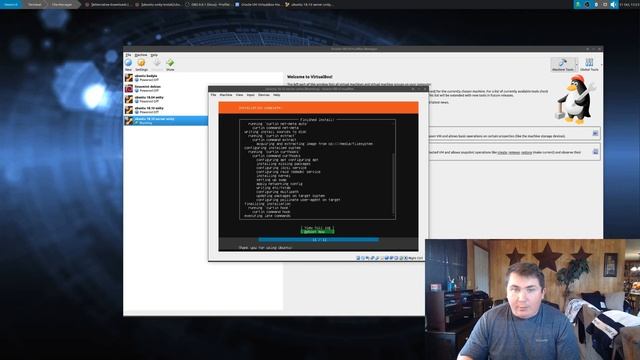
Task: Open the Help menu in VirtualBox Manager
Action: pyautogui.click(x=154, y=55)
